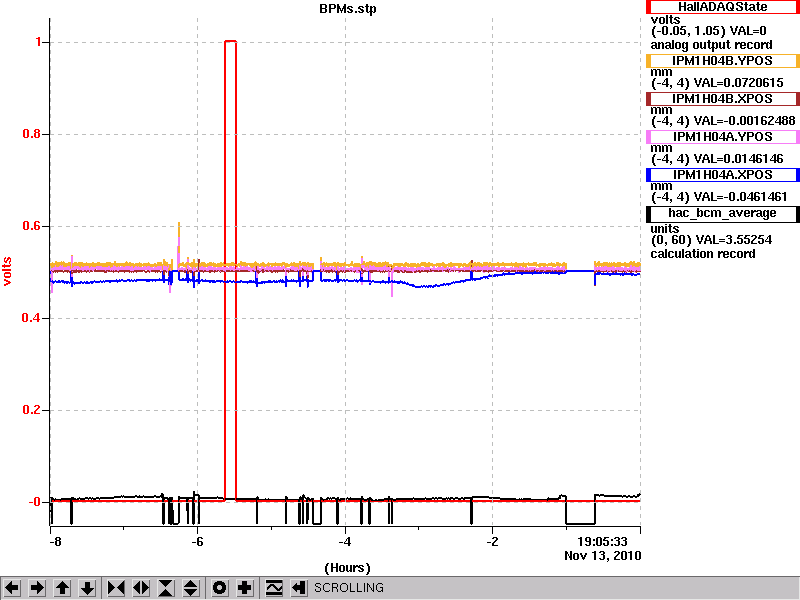Viewport: 800px width, 600px height.
Task: Pan the plot right with the right arrow button
Action: click(37, 588)
